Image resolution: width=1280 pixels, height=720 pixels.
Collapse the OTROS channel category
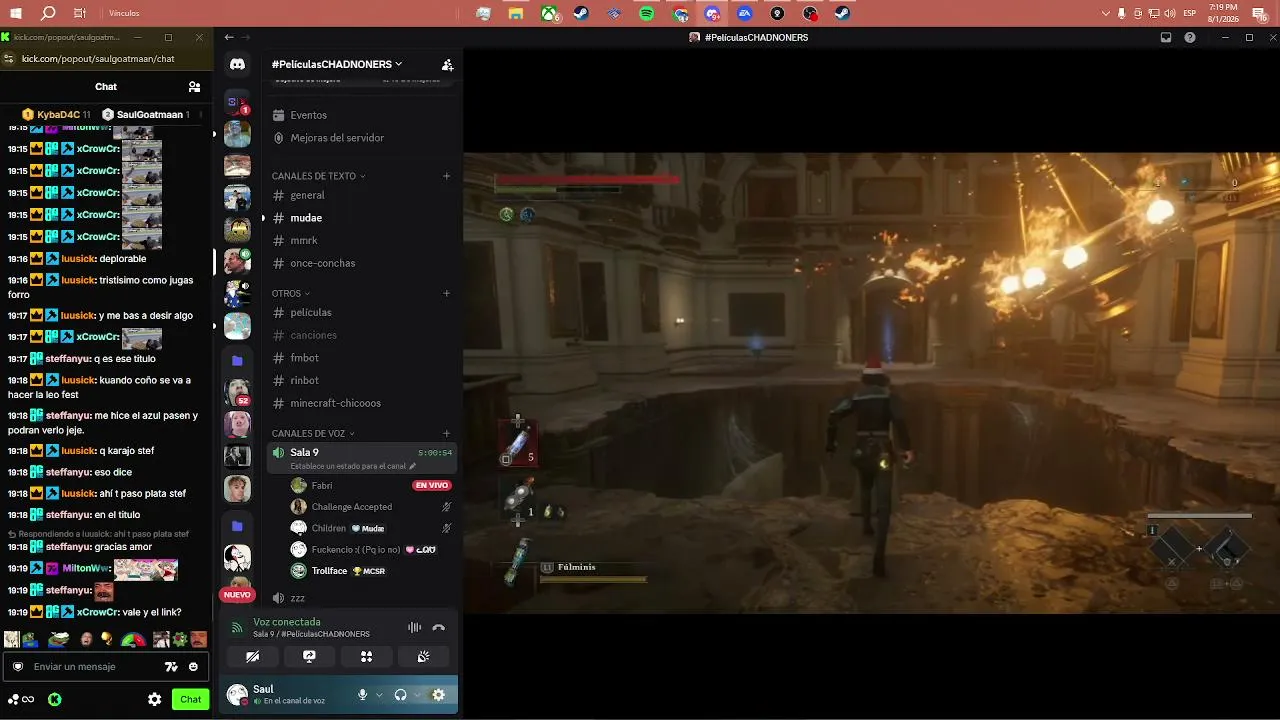tap(291, 293)
